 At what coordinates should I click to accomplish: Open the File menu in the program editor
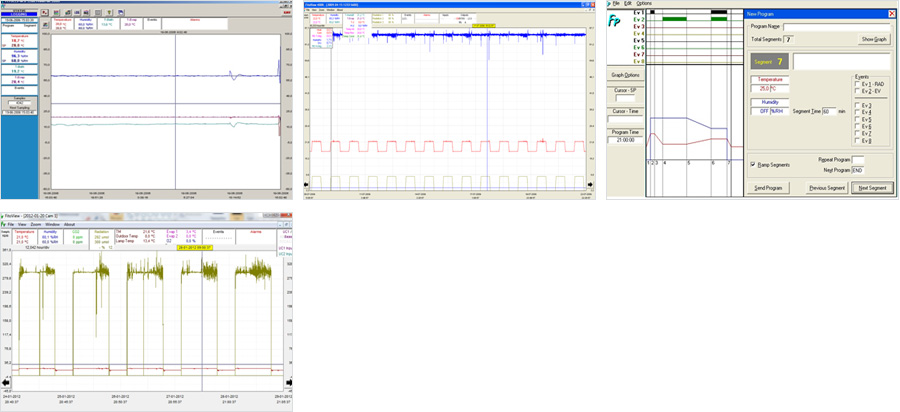pos(616,3)
